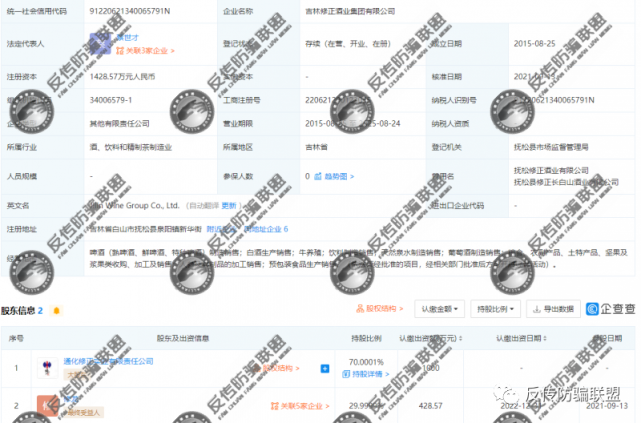Click the legal representative avatar thumbnail
The height and width of the screenshot is (423, 641).
click(100, 44)
